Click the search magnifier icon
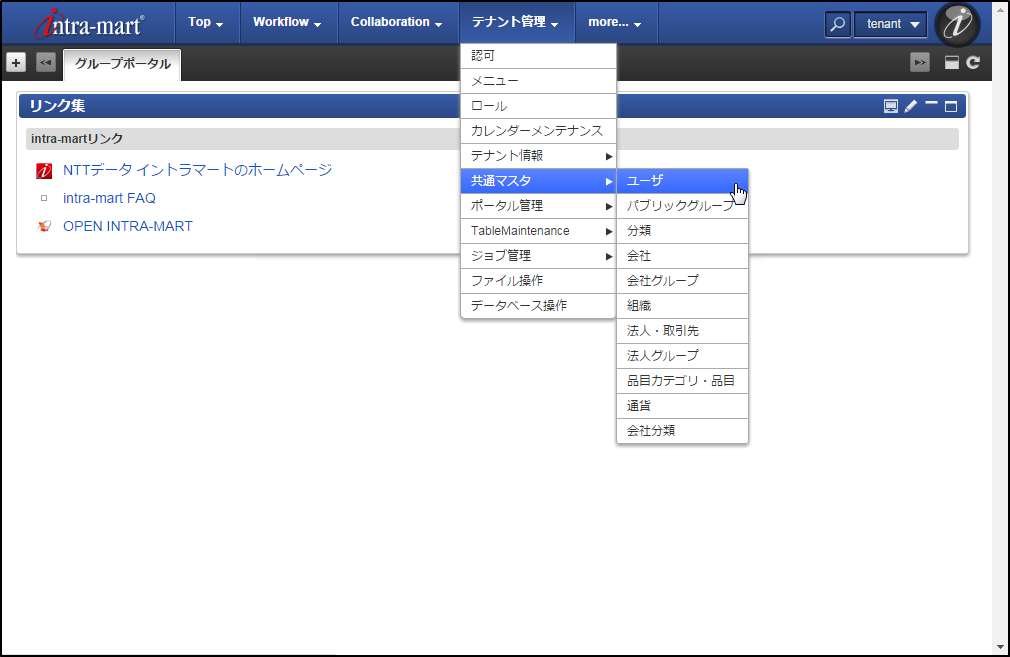The width and height of the screenshot is (1010, 657). (837, 24)
